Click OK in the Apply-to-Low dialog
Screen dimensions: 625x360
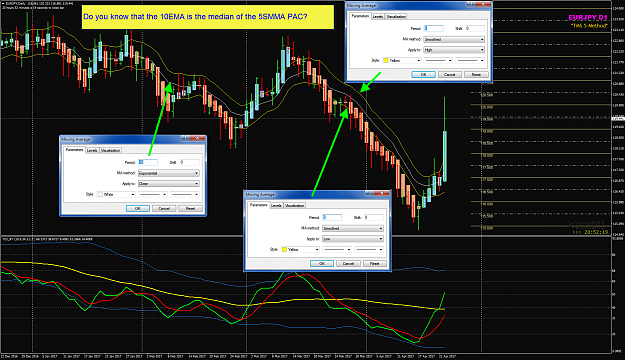click(x=322, y=264)
